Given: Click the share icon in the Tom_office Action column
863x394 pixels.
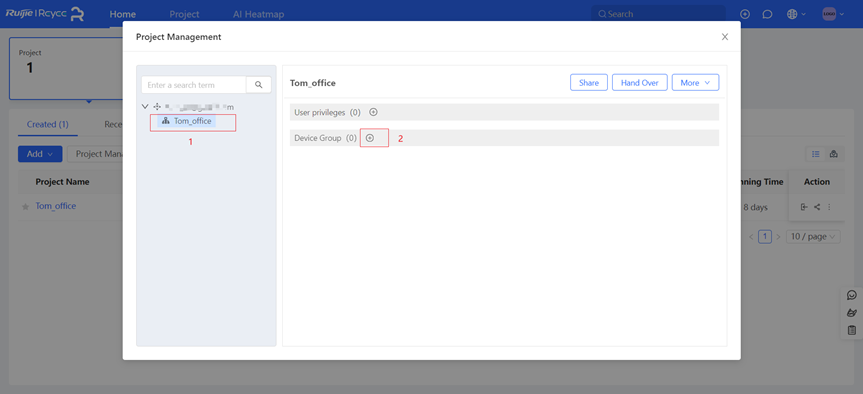Looking at the screenshot, I should coord(817,207).
